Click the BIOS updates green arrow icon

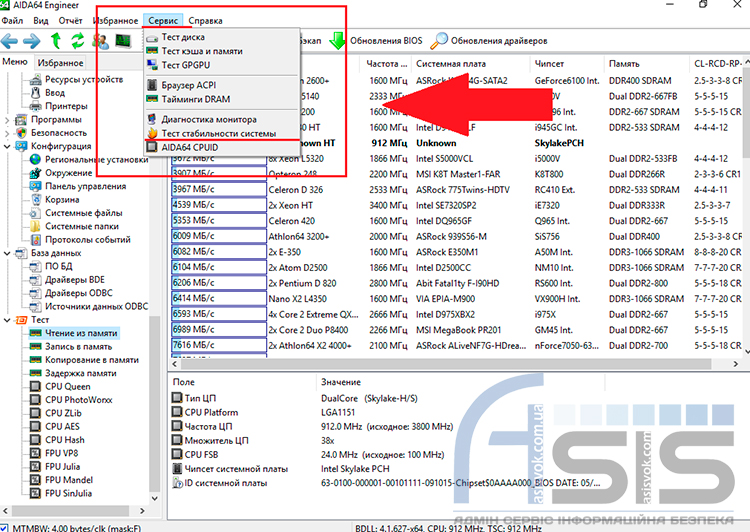click(338, 41)
